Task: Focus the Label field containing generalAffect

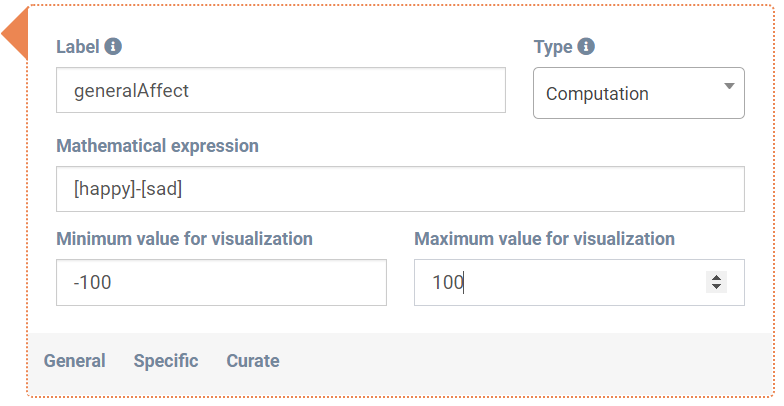Action: pyautogui.click(x=280, y=90)
